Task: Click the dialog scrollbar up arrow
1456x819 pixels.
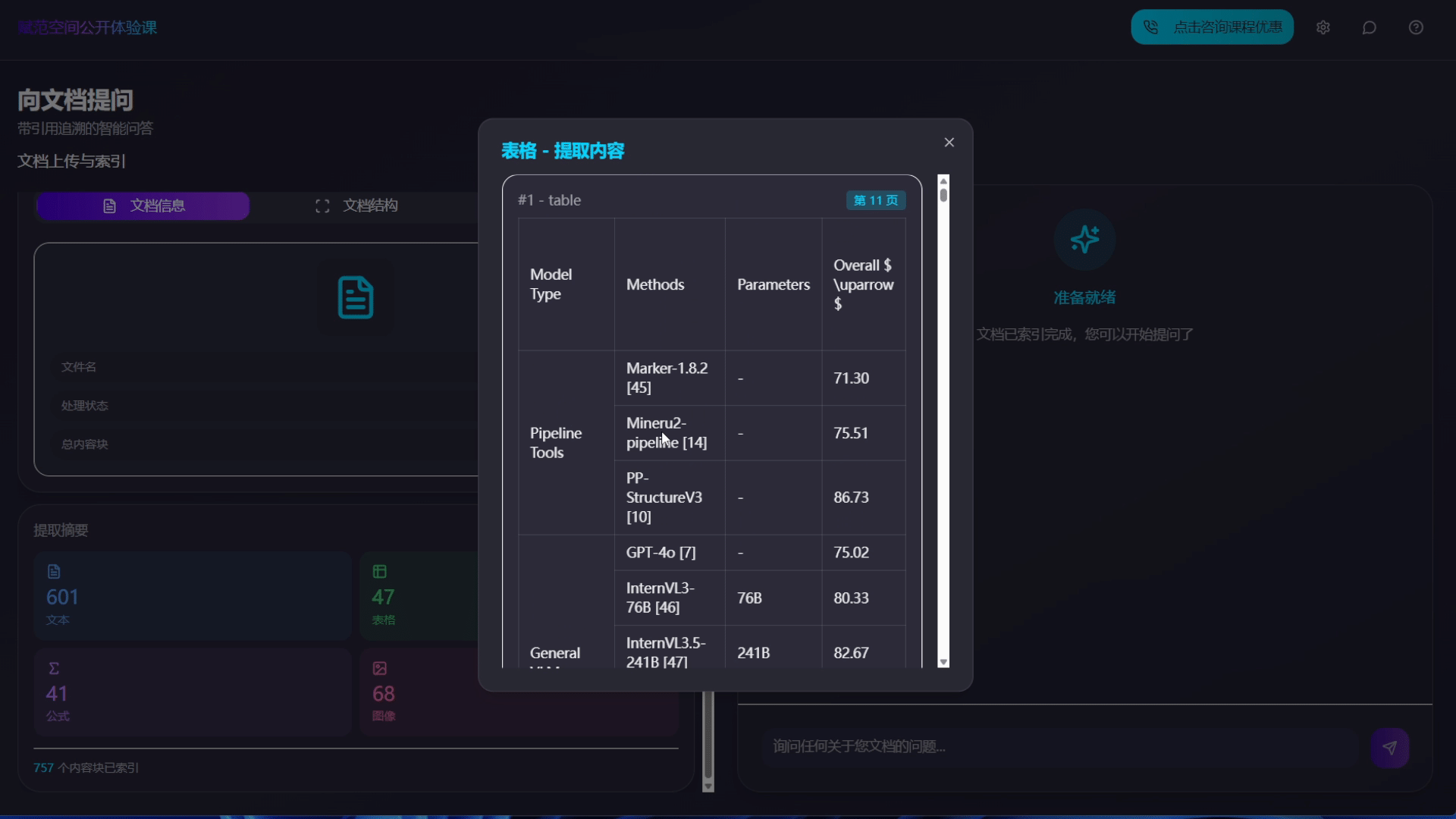Action: point(943,180)
